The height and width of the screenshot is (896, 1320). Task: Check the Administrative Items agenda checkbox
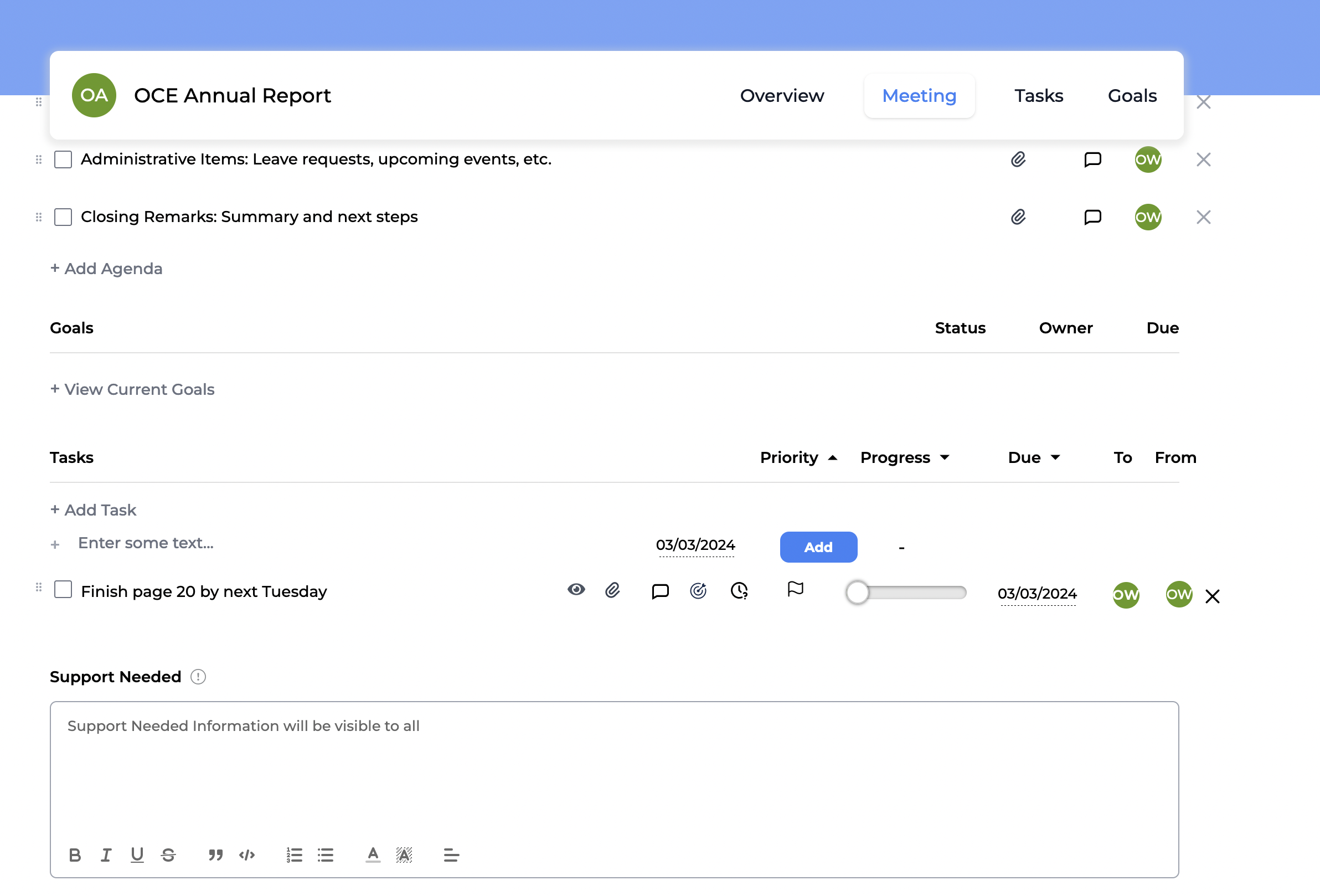click(x=63, y=159)
